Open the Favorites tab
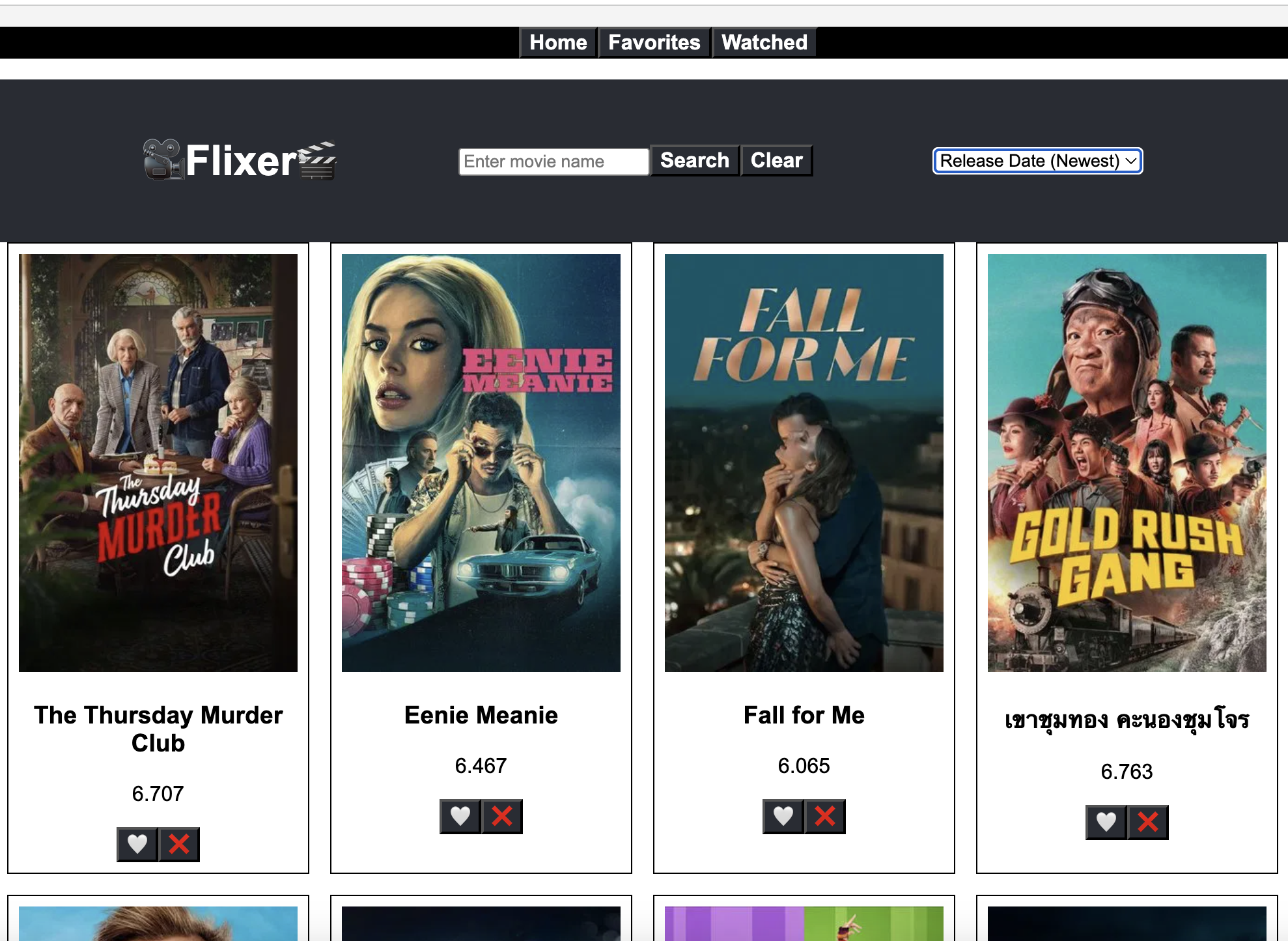 click(x=654, y=42)
